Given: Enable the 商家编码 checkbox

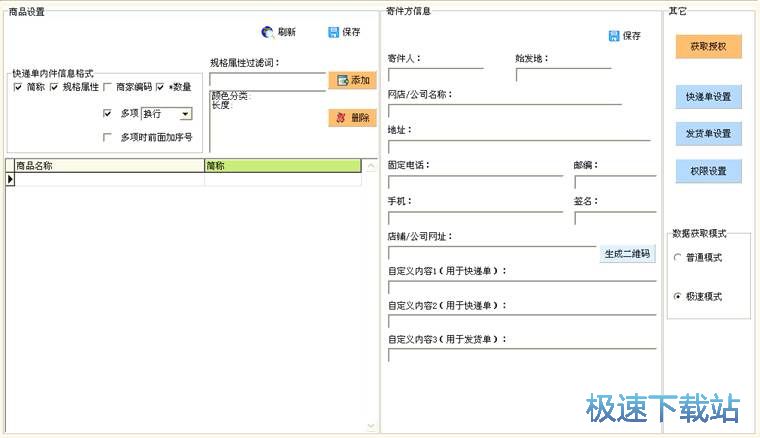Looking at the screenshot, I should pos(107,87).
